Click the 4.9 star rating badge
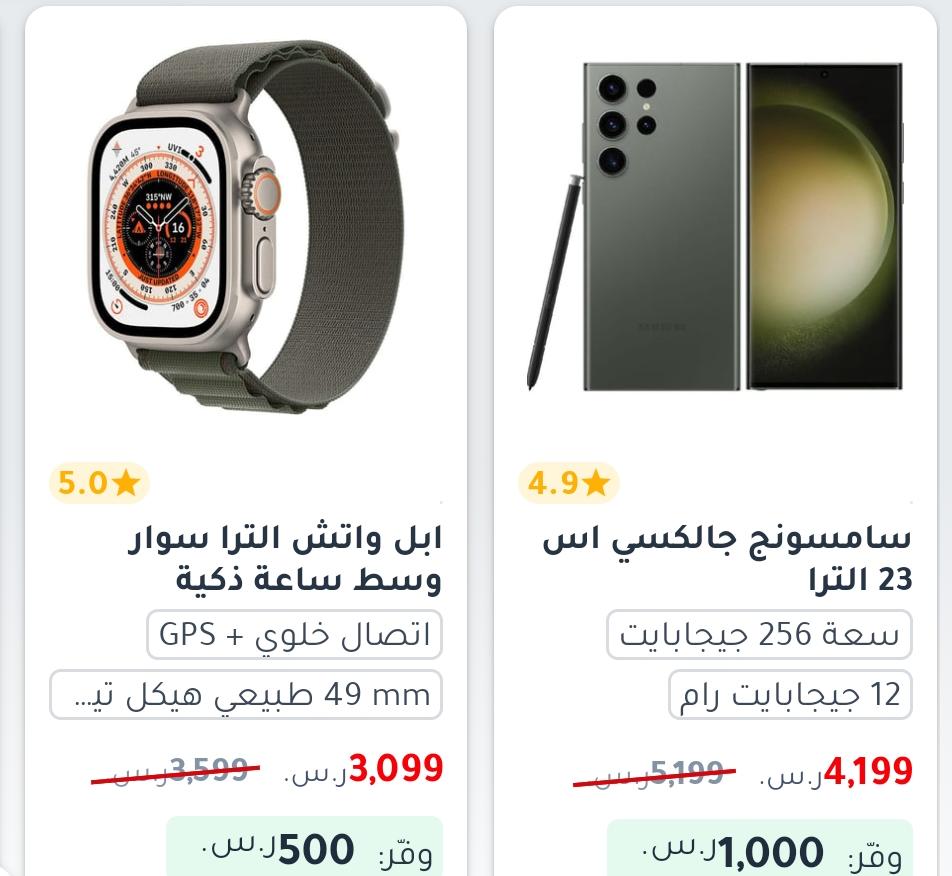Image resolution: width=952 pixels, height=876 pixels. pyautogui.click(x=568, y=483)
